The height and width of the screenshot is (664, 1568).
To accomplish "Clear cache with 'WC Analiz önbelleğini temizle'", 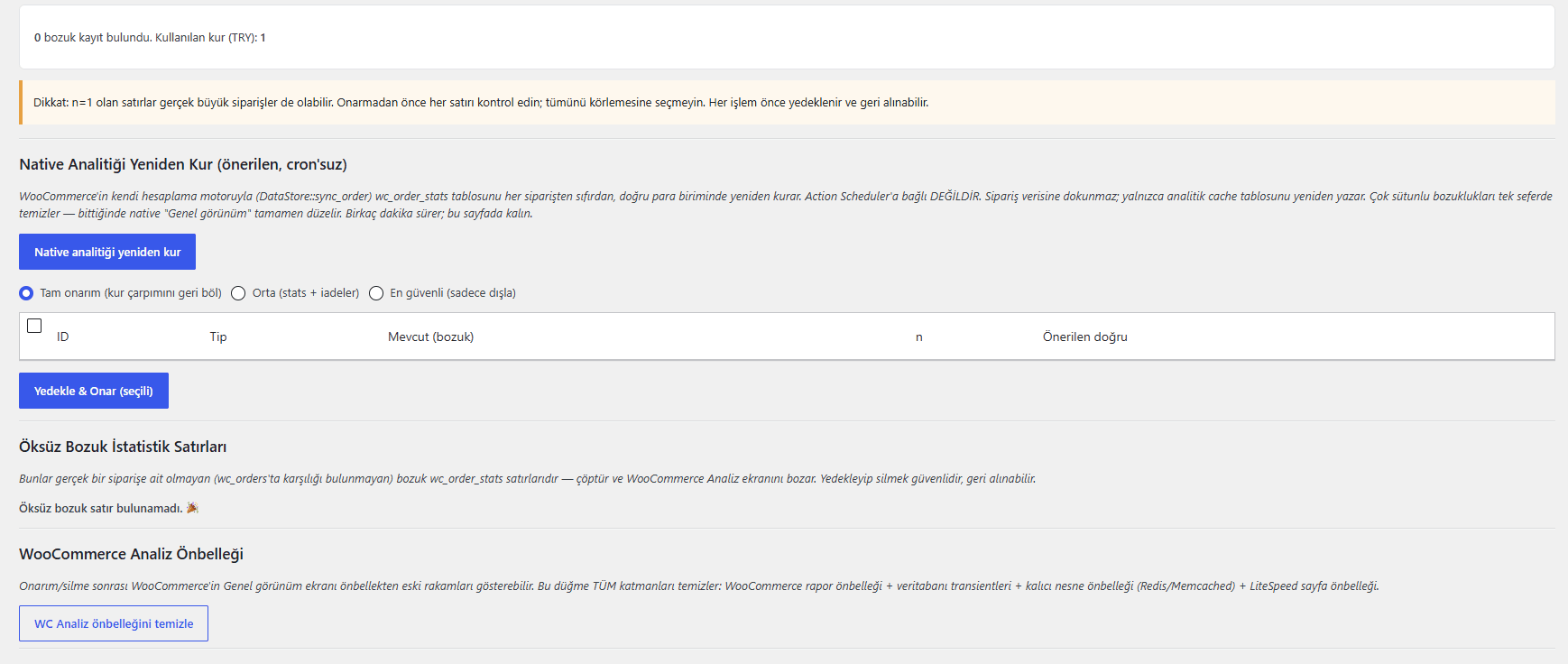I will coord(114,623).
